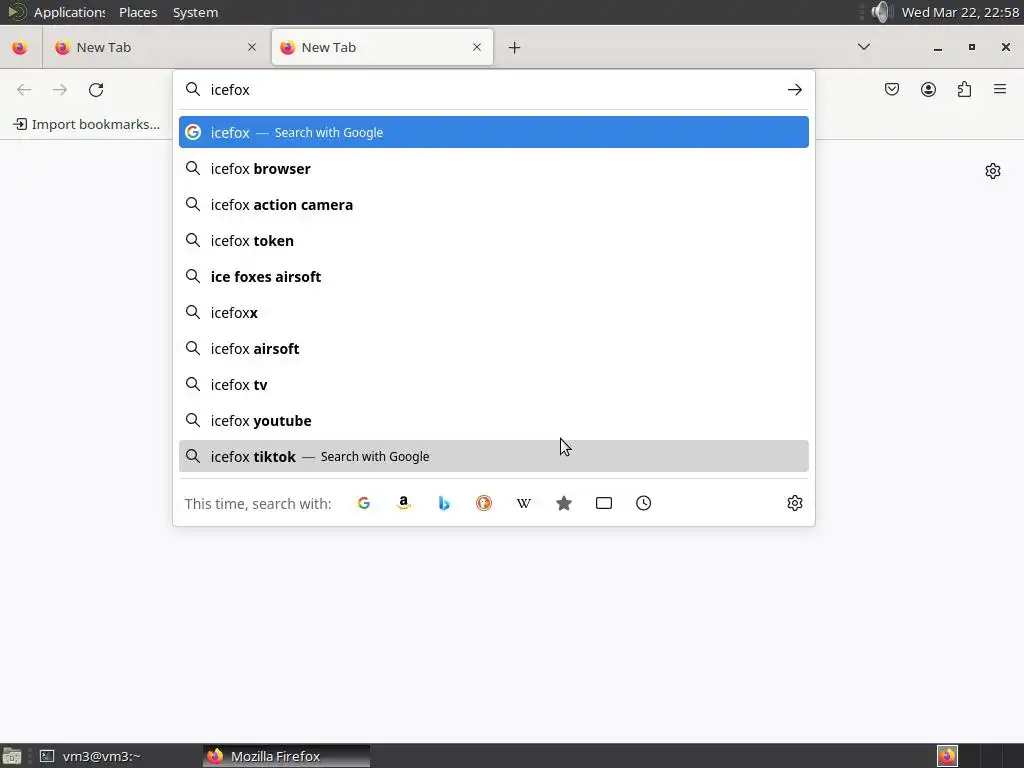
Task: Click Import bookmarks button
Action: coord(87,124)
